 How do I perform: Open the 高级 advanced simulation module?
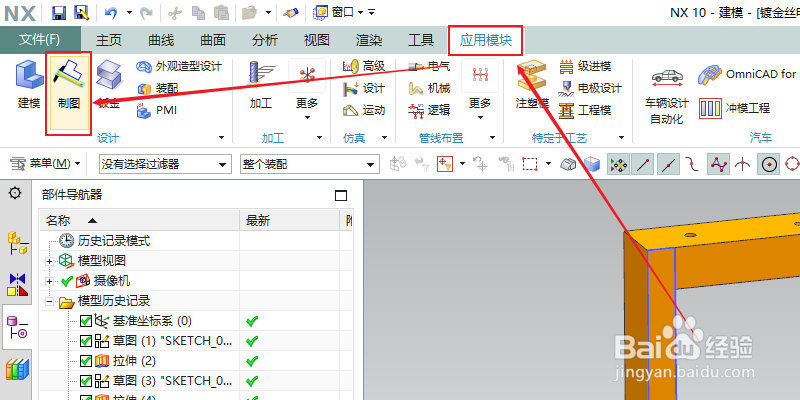tap(364, 66)
